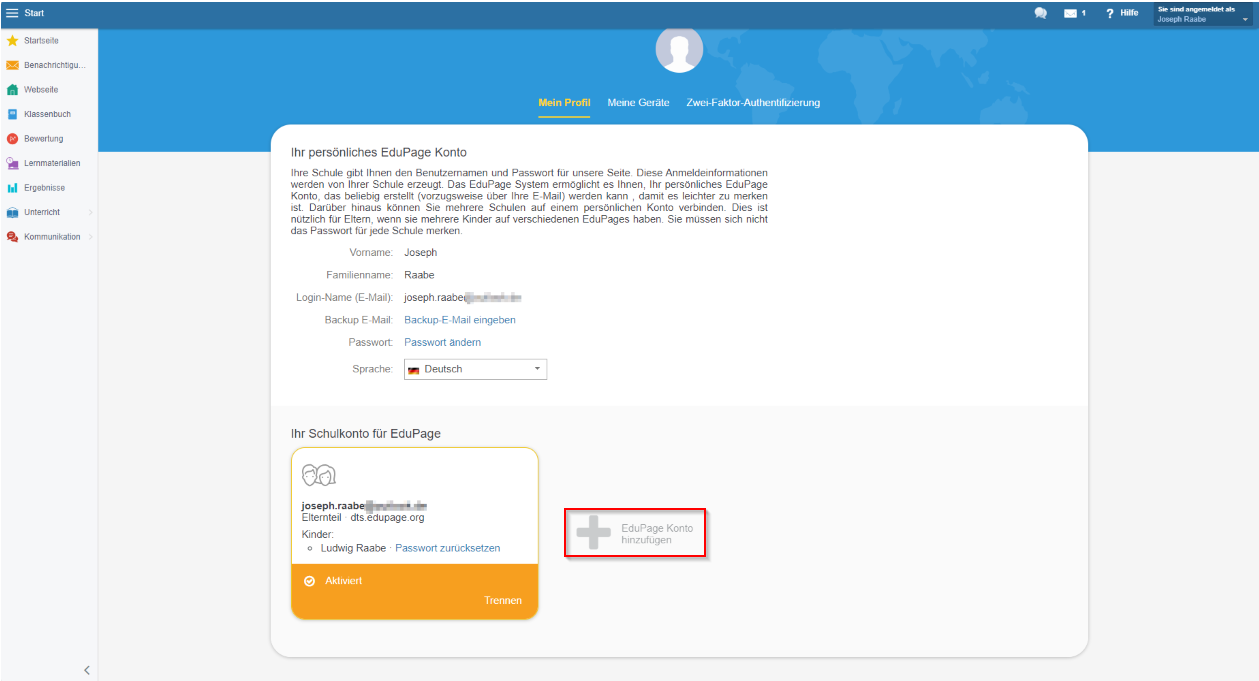Click the heading Ihr Schulkonto für EduPage
Screen dimensions: 1259x681
point(365,434)
